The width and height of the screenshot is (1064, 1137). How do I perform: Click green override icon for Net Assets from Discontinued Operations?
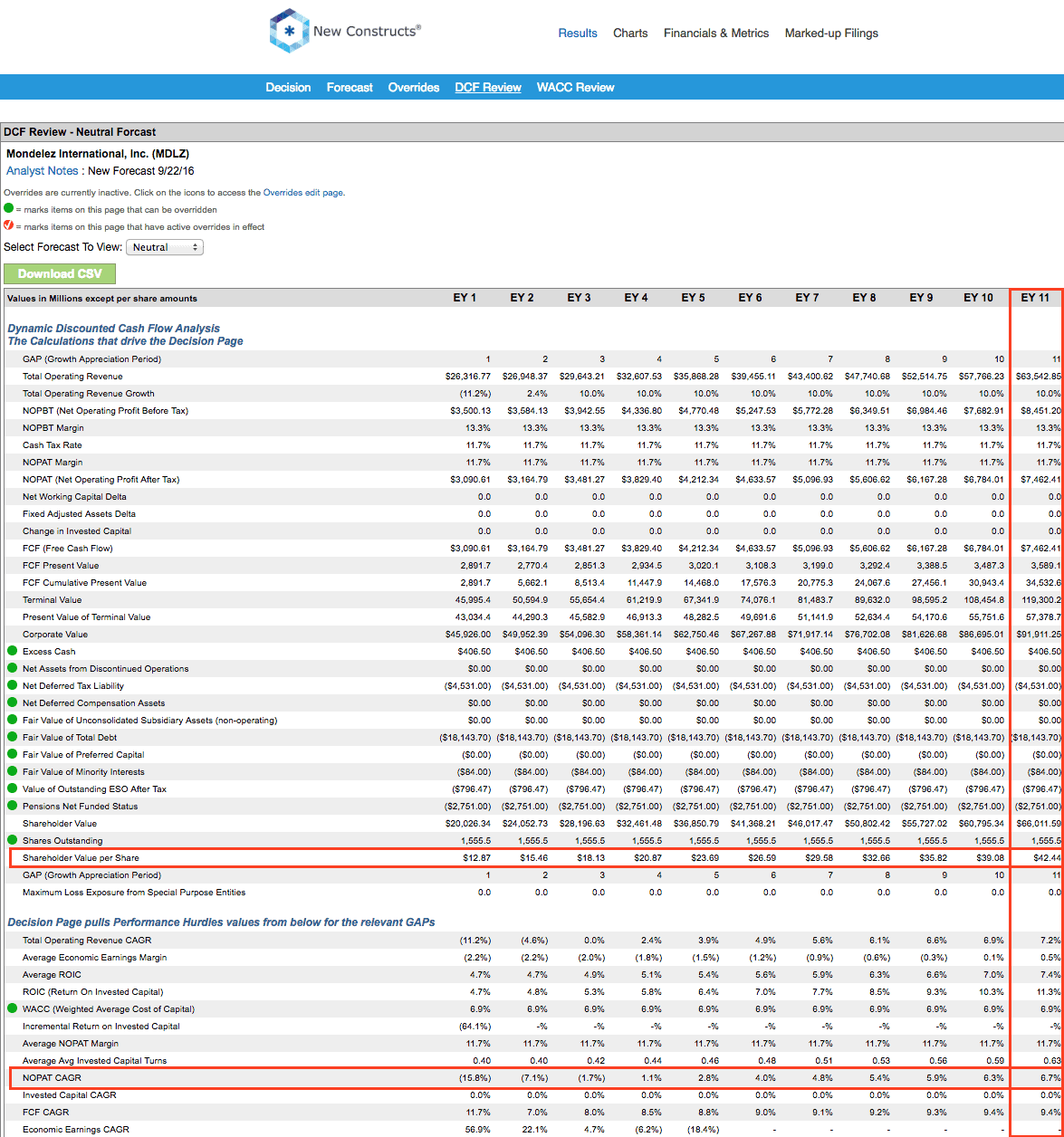coord(13,668)
